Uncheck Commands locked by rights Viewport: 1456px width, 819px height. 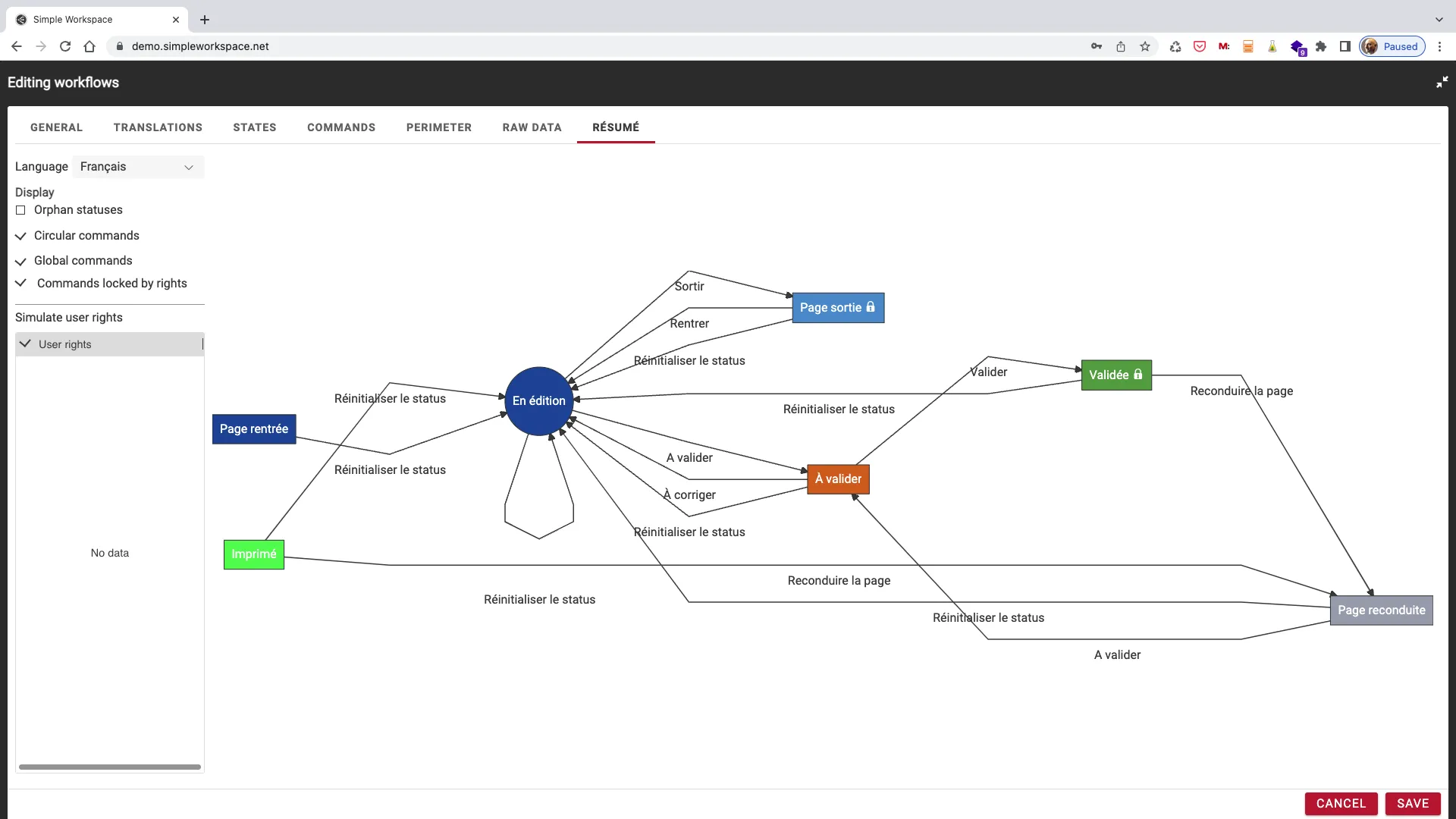tap(20, 283)
